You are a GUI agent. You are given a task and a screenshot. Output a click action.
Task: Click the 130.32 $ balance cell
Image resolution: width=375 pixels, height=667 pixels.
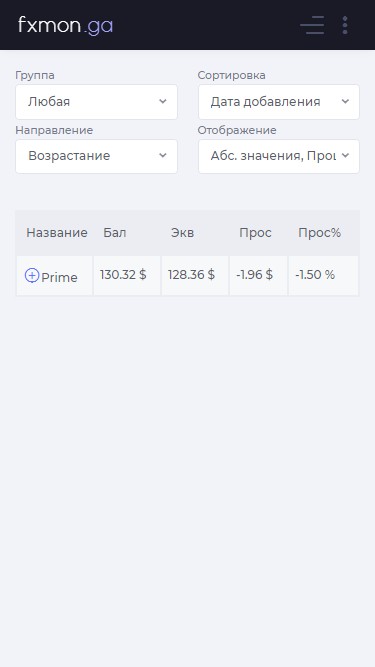click(127, 275)
